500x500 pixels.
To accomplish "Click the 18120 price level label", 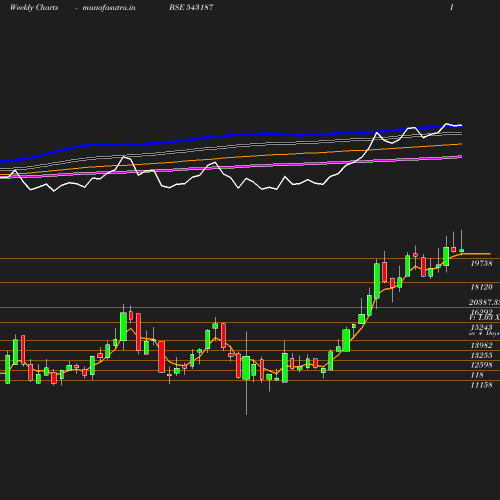I will (x=481, y=287).
